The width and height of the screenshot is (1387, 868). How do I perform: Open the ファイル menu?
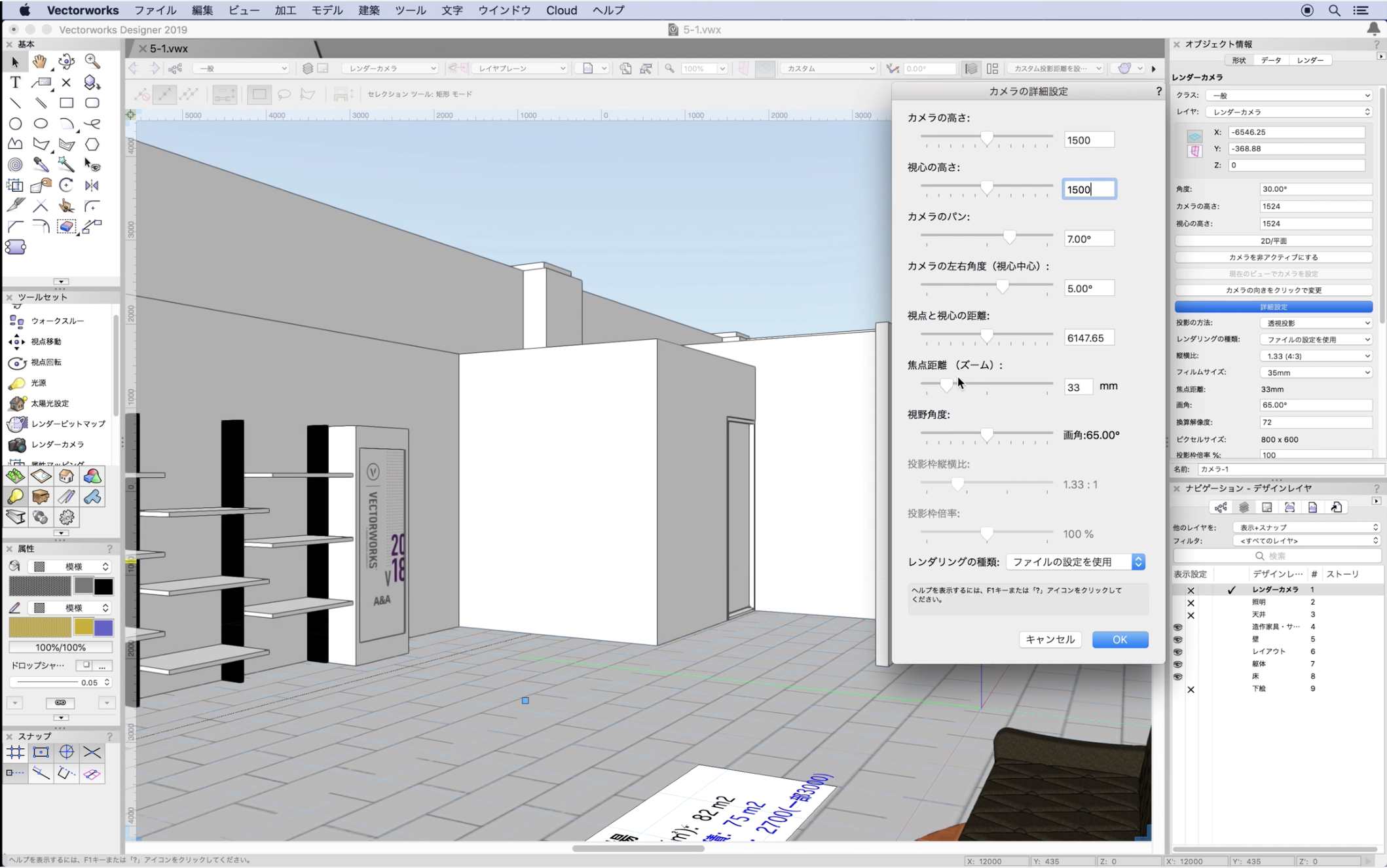pyautogui.click(x=155, y=10)
